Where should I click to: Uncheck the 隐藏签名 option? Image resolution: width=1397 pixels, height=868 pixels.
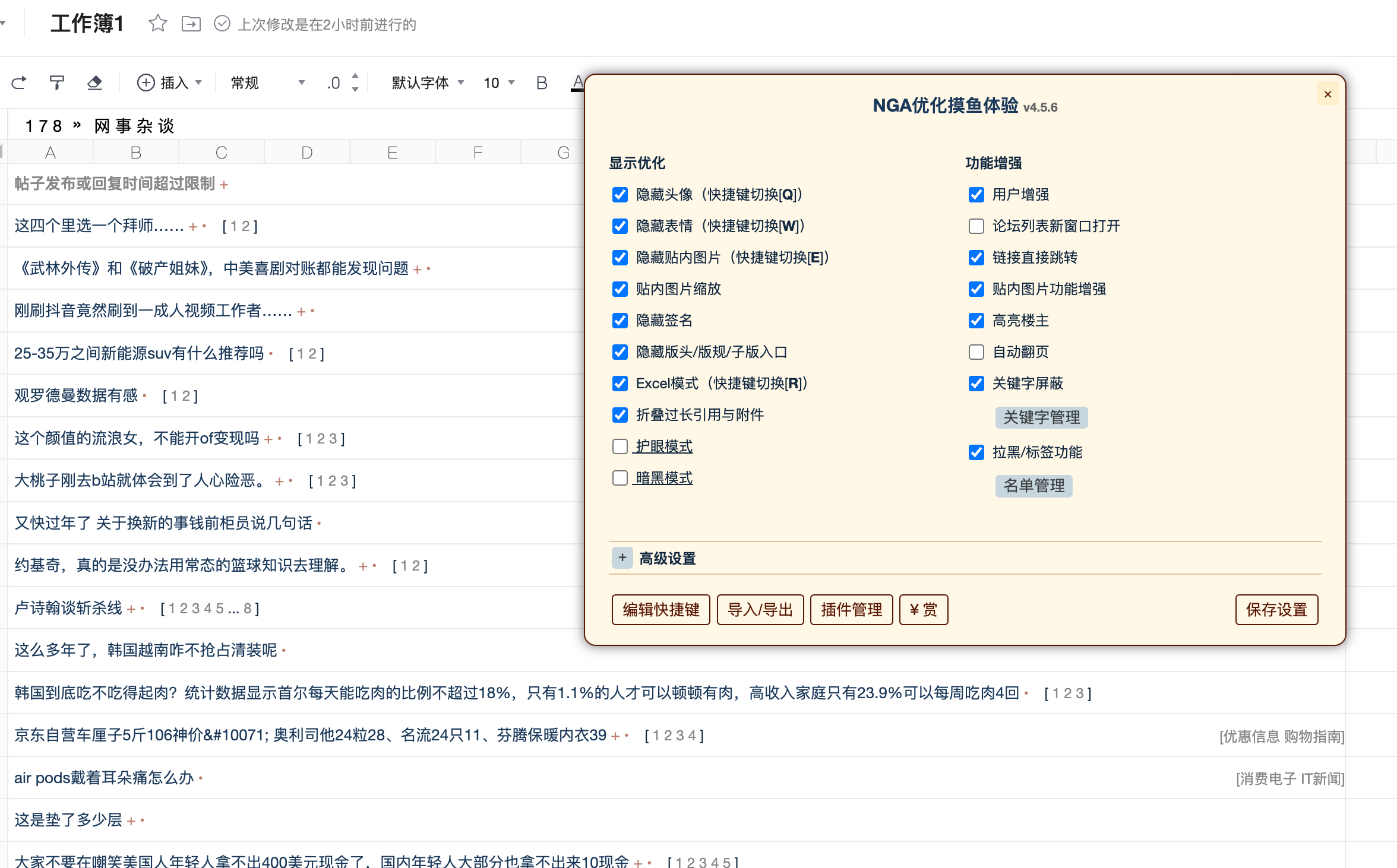click(620, 321)
